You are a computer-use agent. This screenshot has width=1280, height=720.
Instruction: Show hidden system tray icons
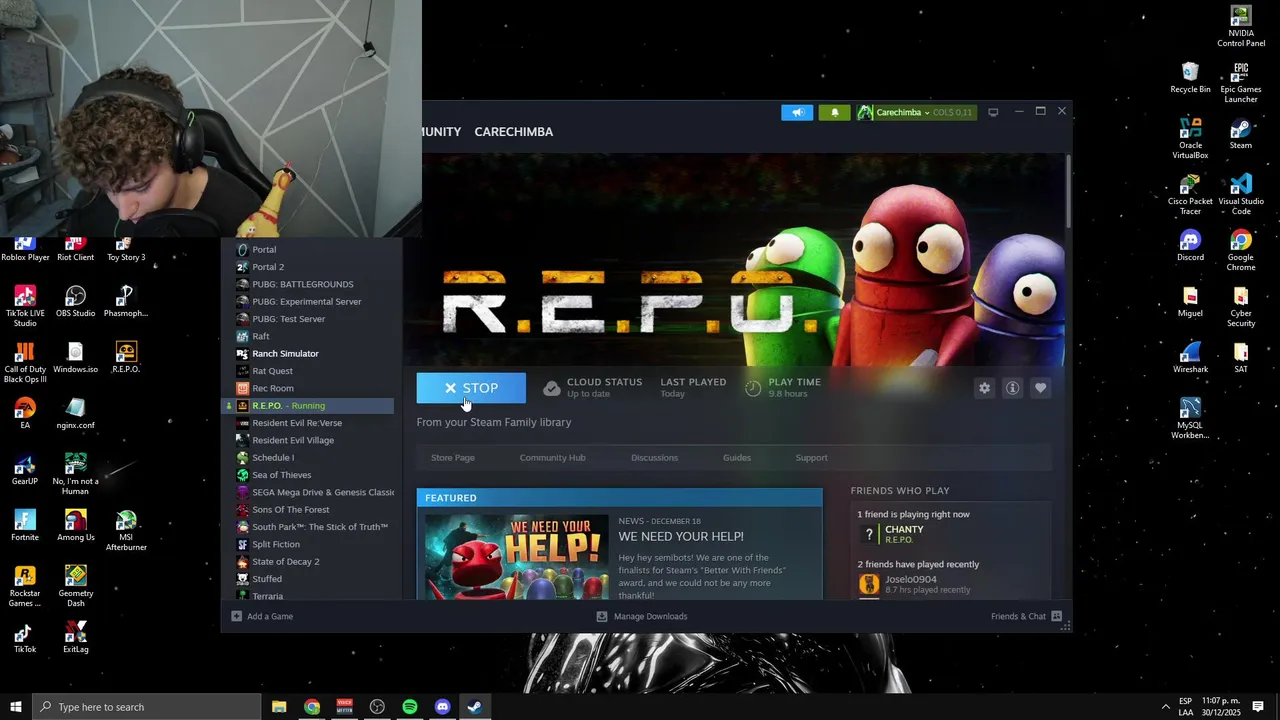tap(1165, 707)
